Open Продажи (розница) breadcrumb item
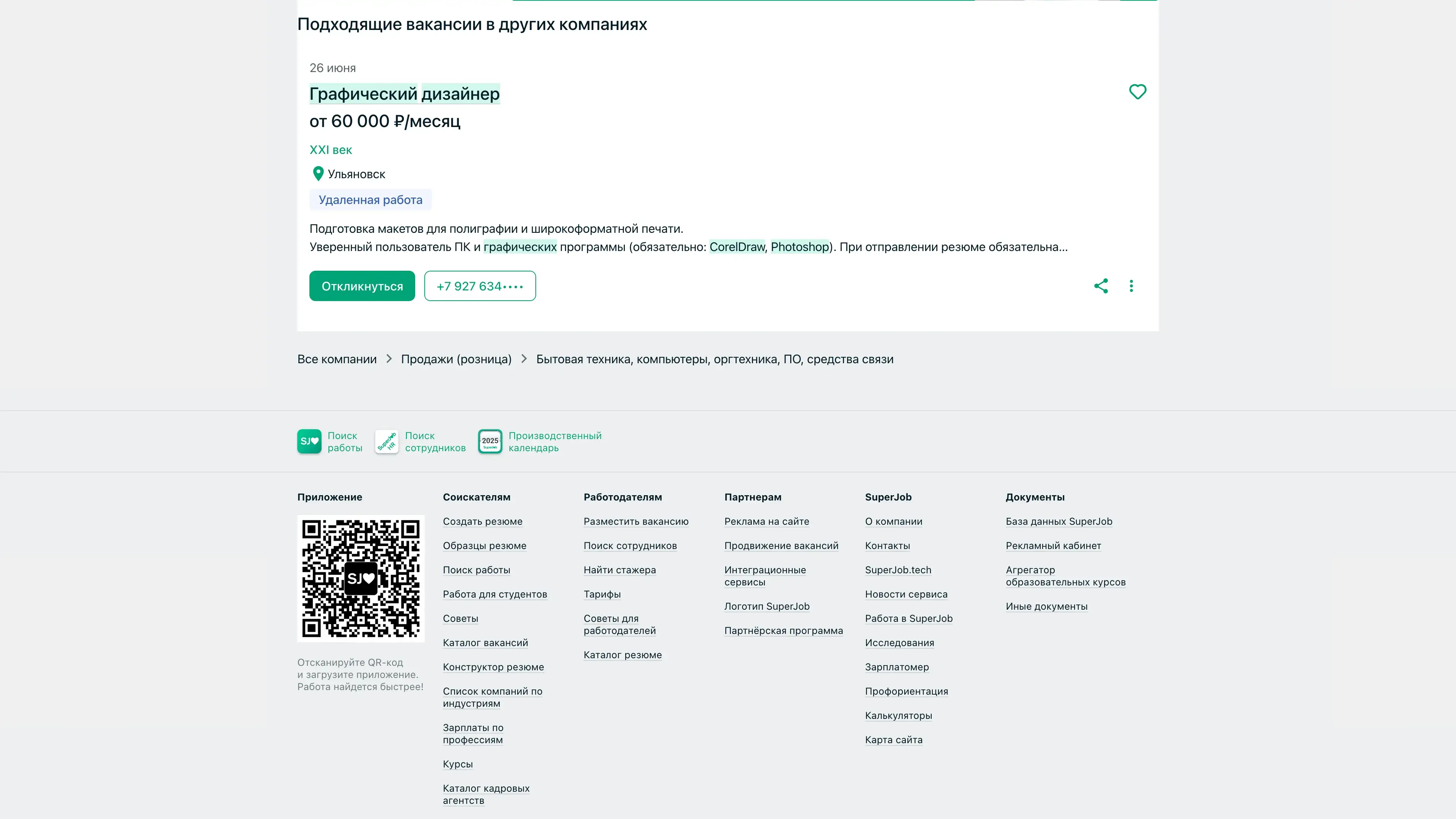1456x819 pixels. click(456, 359)
